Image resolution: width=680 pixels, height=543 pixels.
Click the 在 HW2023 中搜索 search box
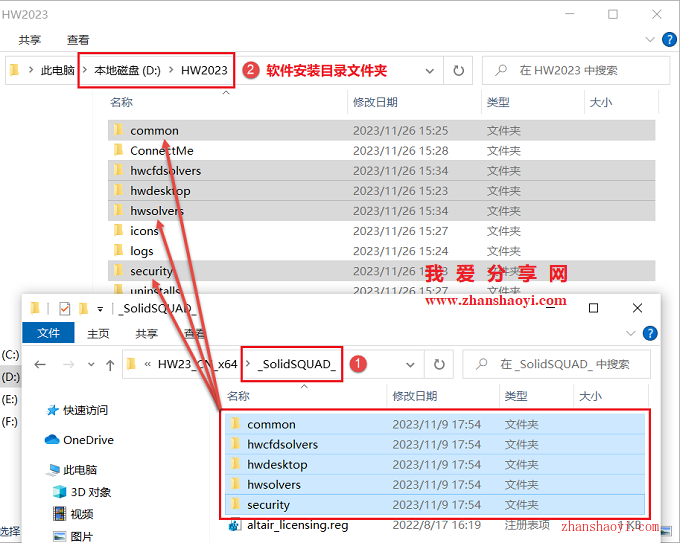click(576, 70)
